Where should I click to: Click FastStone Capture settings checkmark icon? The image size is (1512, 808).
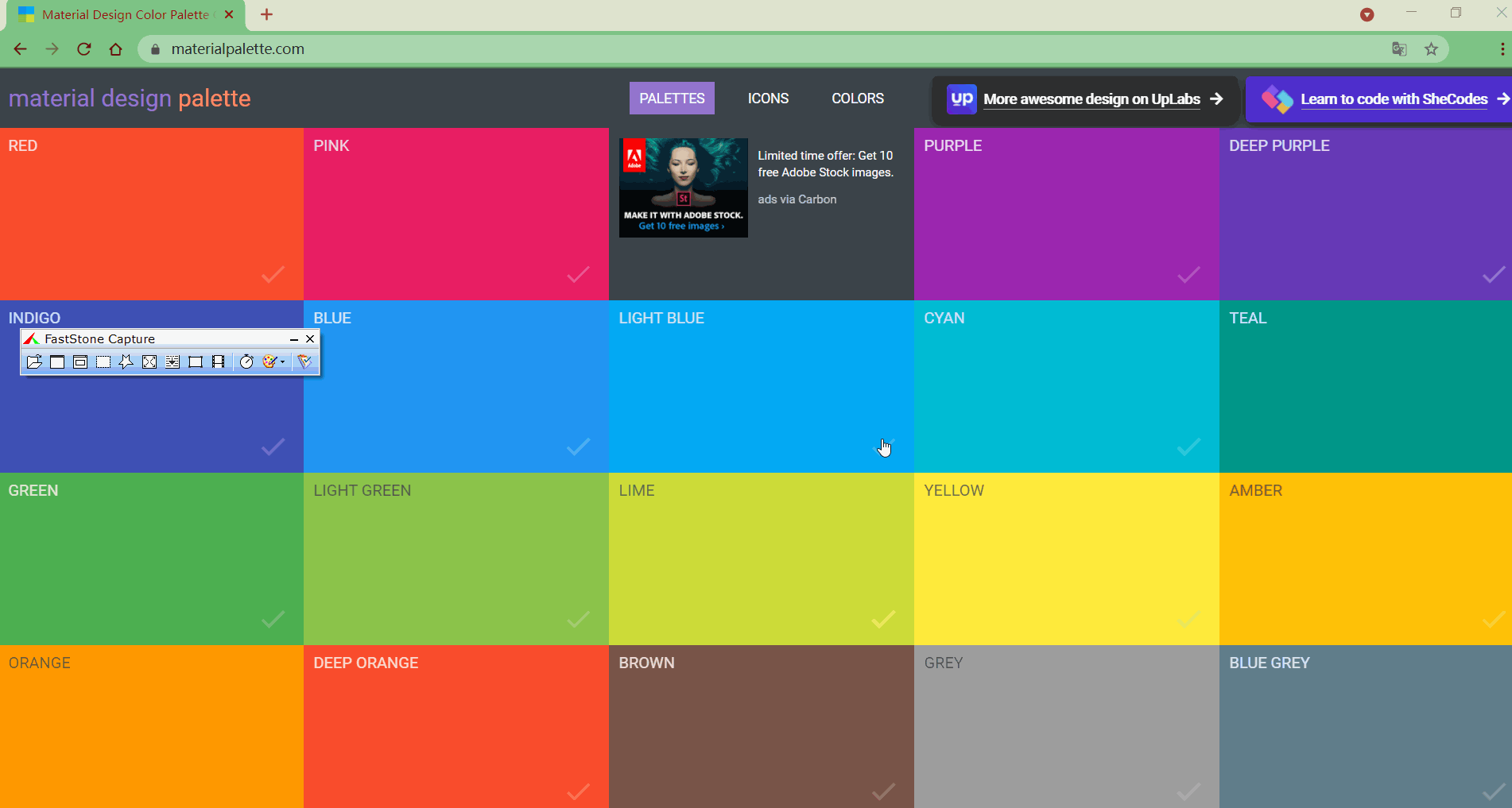click(304, 362)
